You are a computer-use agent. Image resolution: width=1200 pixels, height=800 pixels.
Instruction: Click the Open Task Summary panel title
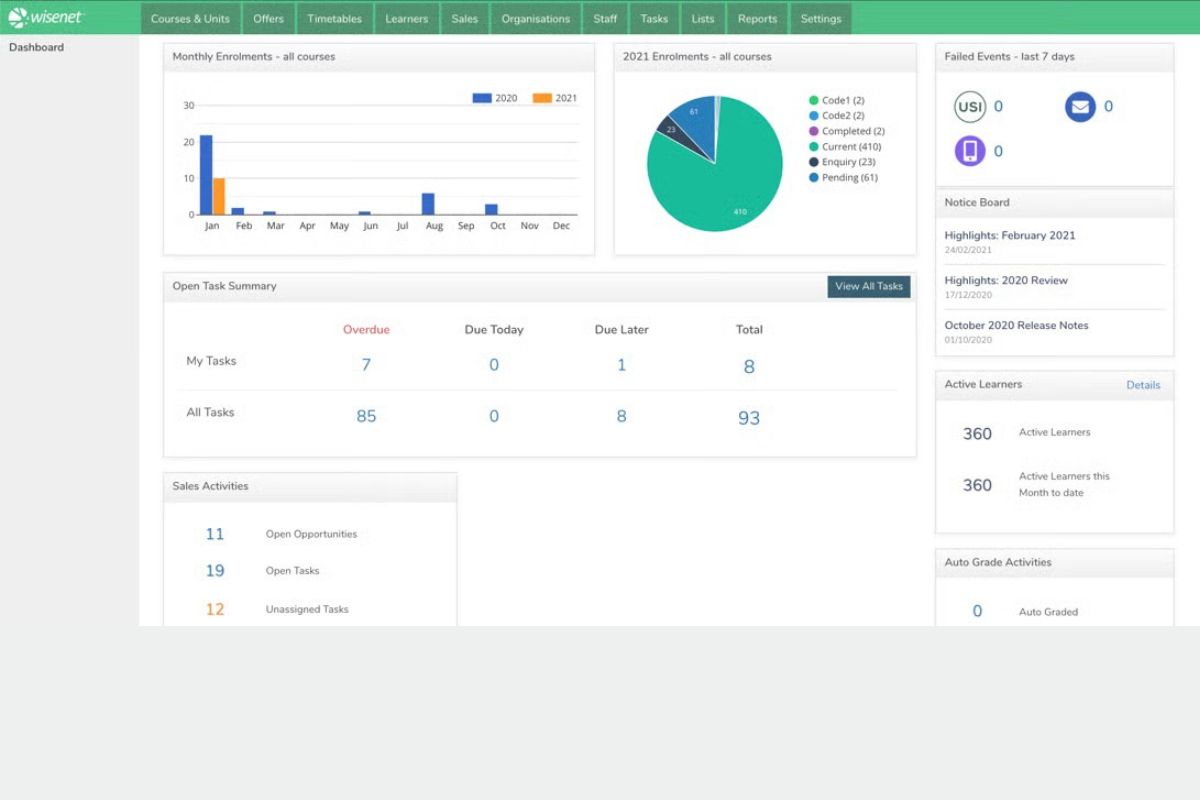[x=224, y=286]
